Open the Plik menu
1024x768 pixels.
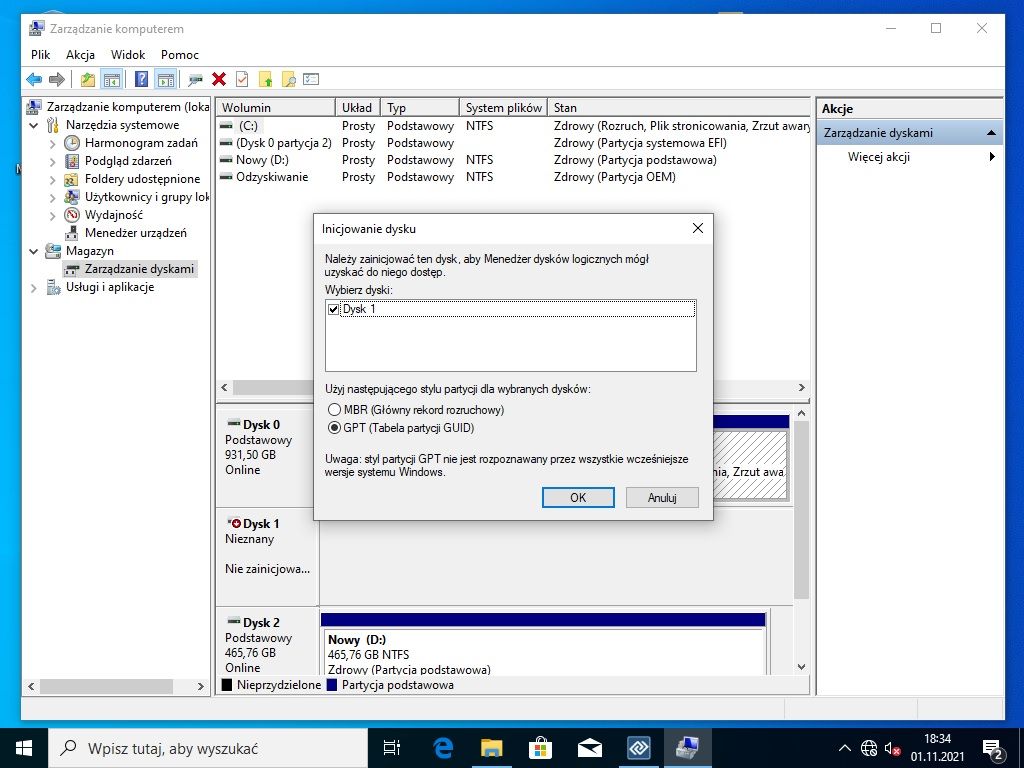tap(40, 55)
